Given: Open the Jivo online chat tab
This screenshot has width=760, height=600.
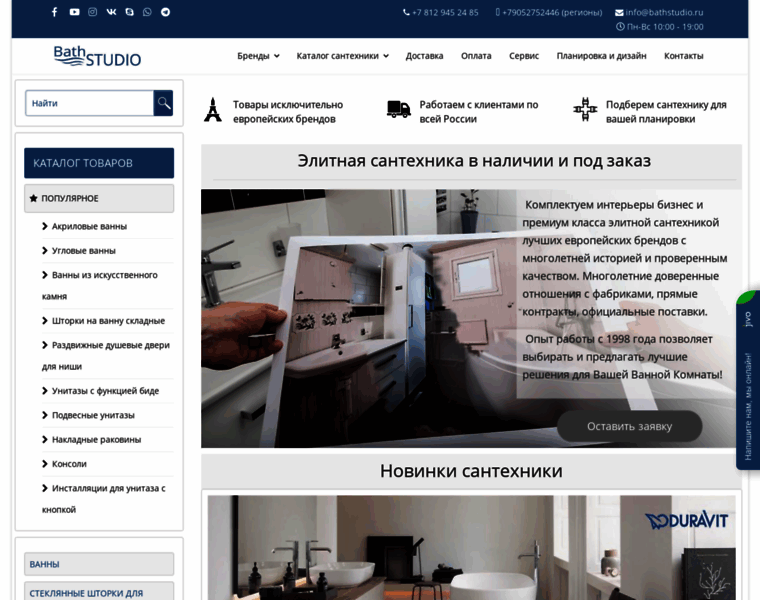Looking at the screenshot, I should point(748,380).
